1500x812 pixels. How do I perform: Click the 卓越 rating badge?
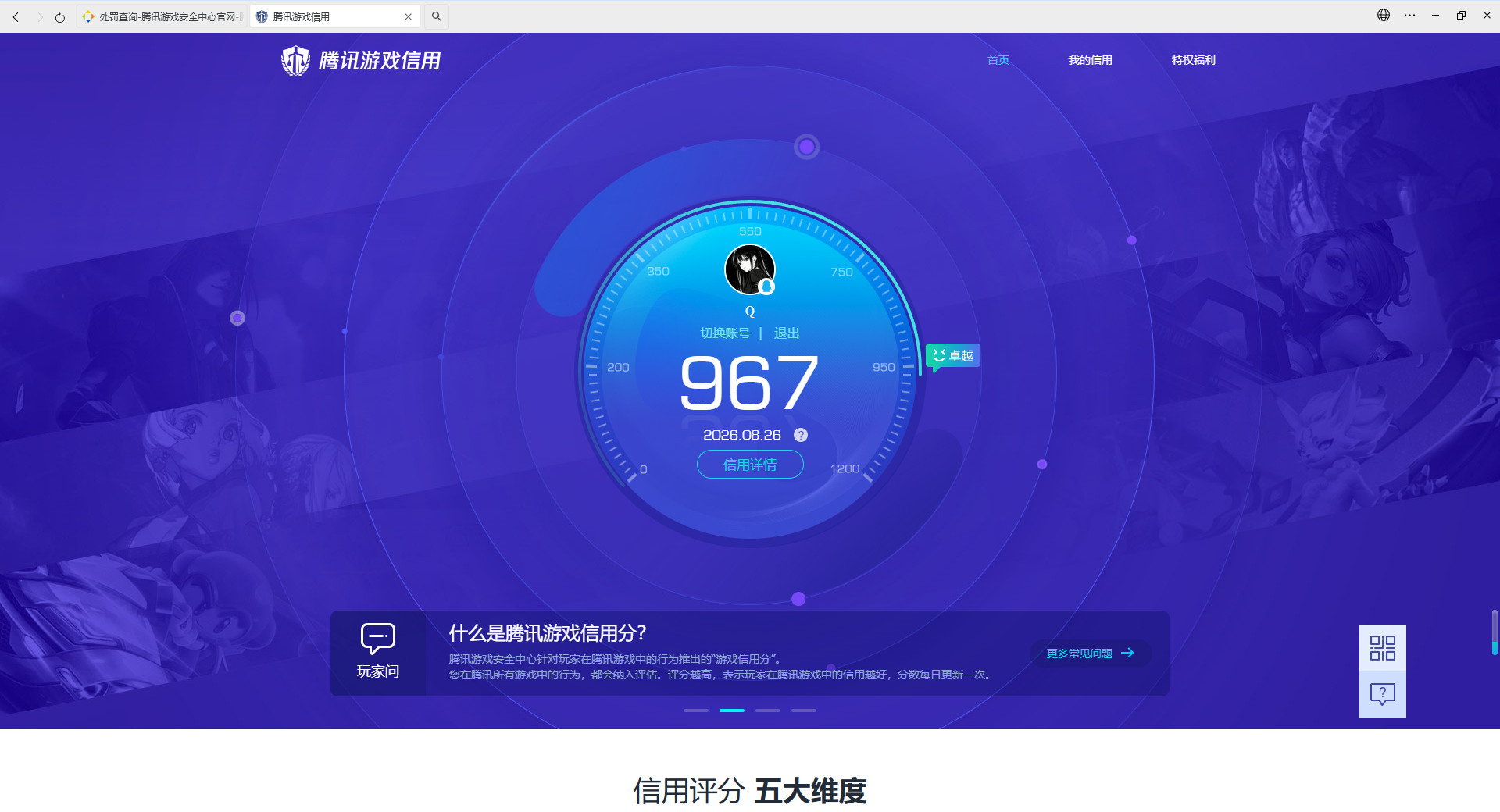pyautogui.click(x=953, y=356)
